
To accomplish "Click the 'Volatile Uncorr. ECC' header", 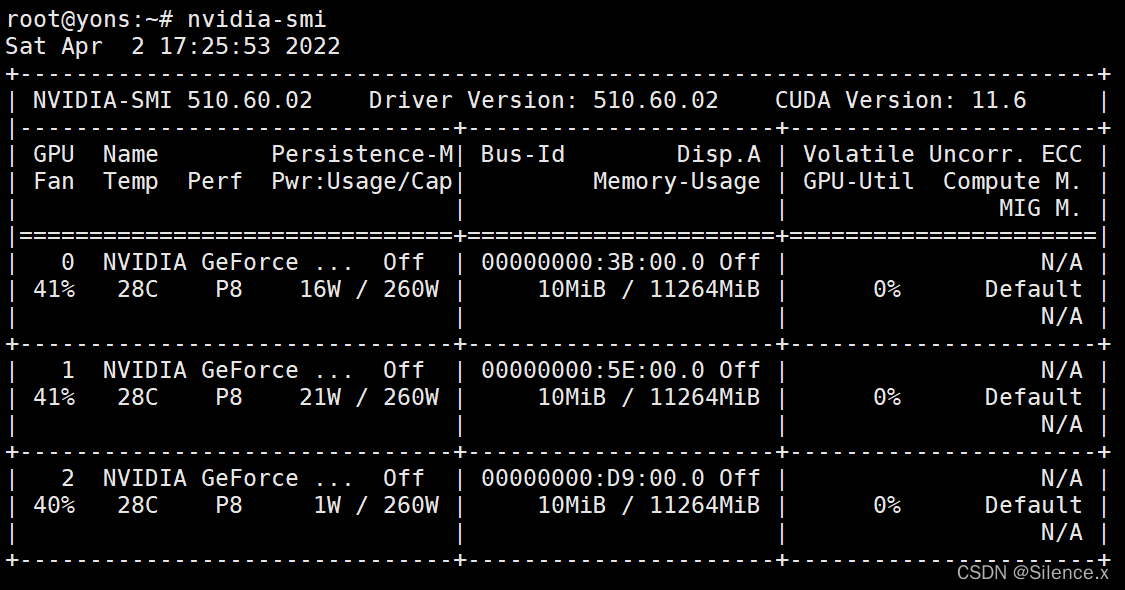I will click(x=942, y=154).
